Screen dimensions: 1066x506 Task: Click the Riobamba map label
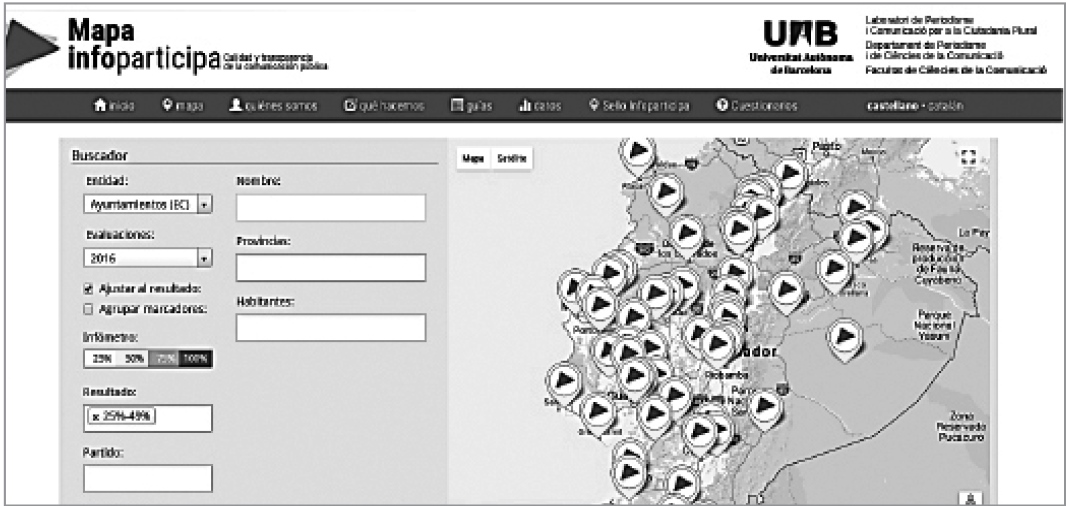(726, 375)
